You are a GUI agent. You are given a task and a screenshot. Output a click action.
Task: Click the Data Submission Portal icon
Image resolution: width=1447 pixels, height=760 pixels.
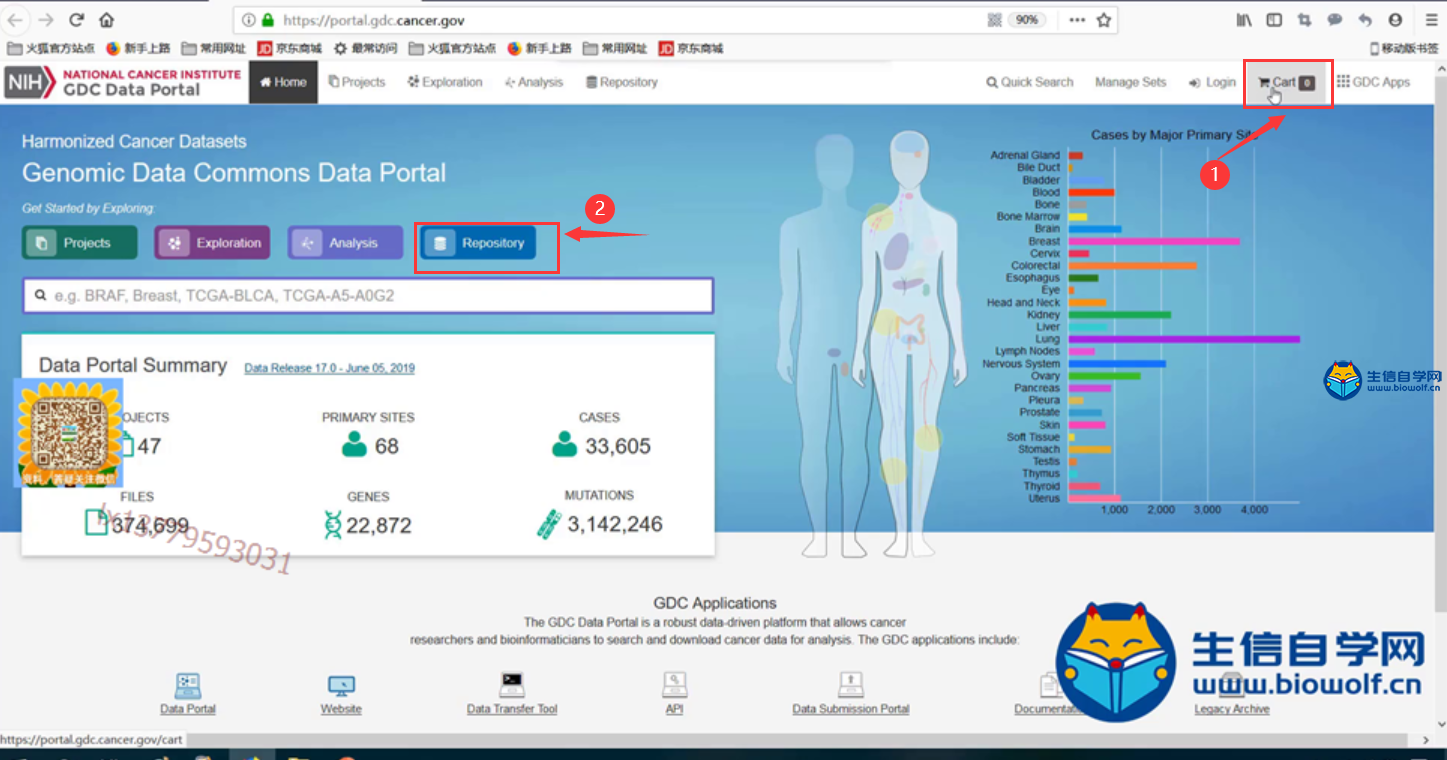[x=851, y=685]
